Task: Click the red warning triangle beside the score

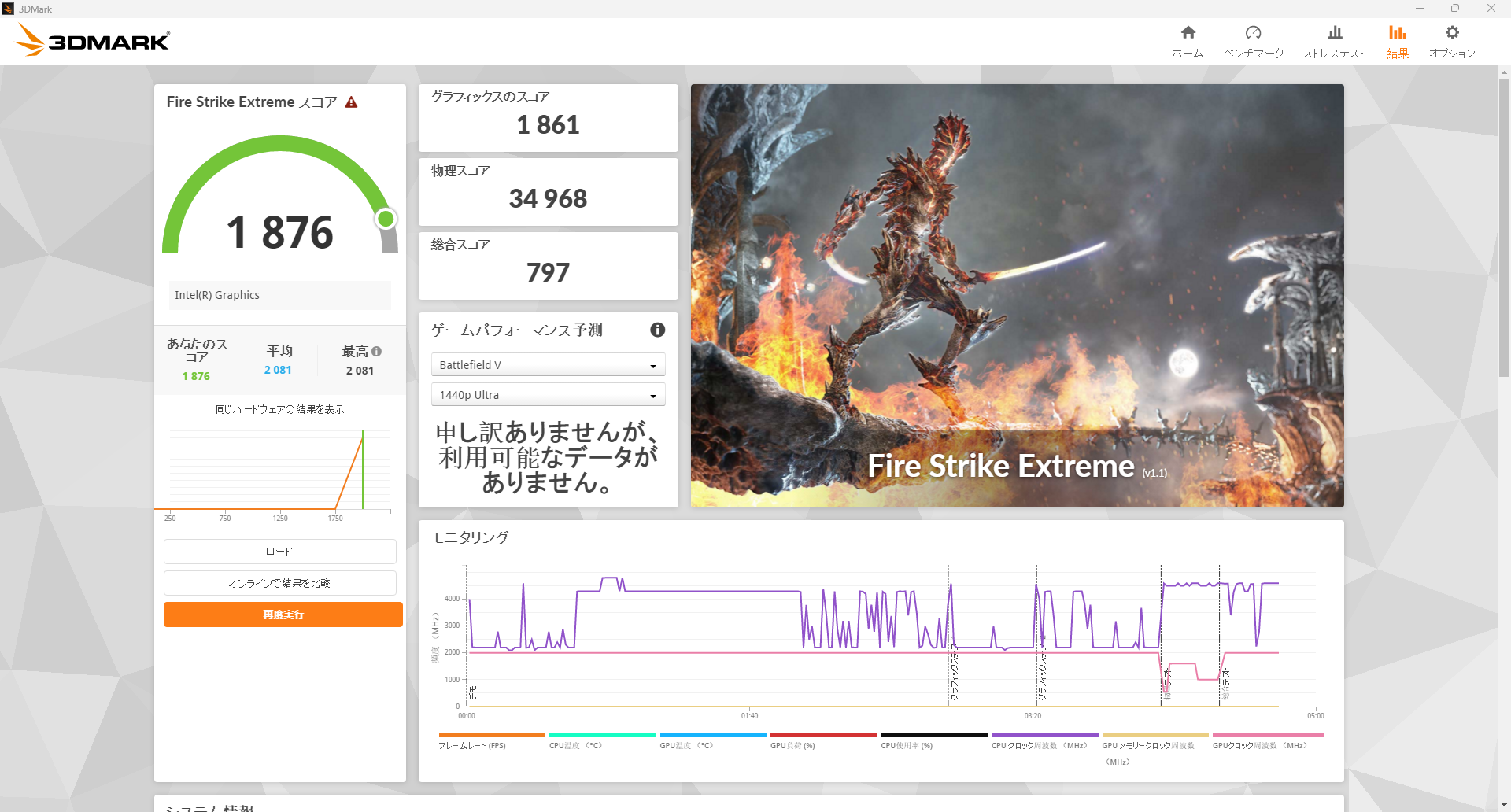Action: tap(352, 102)
